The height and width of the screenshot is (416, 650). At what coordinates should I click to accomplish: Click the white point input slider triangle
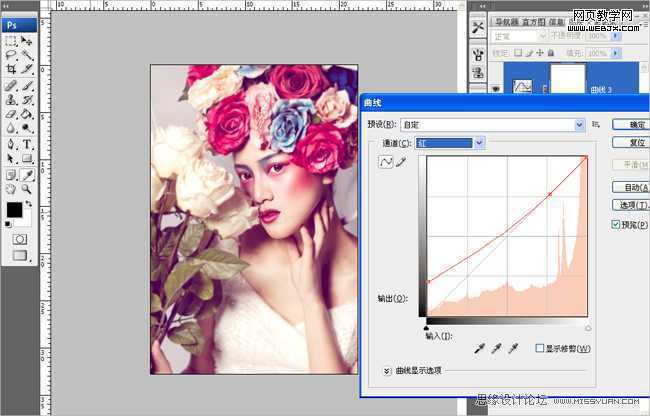pyautogui.click(x=588, y=328)
